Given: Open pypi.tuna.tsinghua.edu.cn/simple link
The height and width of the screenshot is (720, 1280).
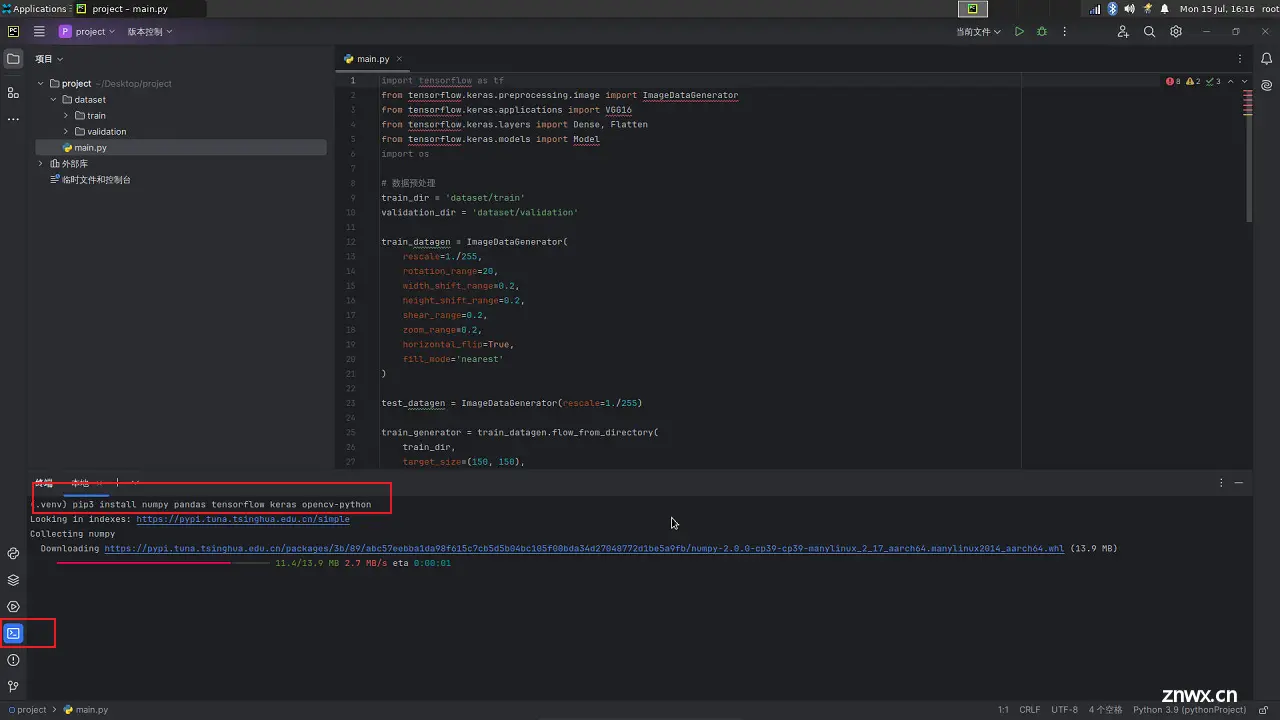Looking at the screenshot, I should click(x=243, y=519).
